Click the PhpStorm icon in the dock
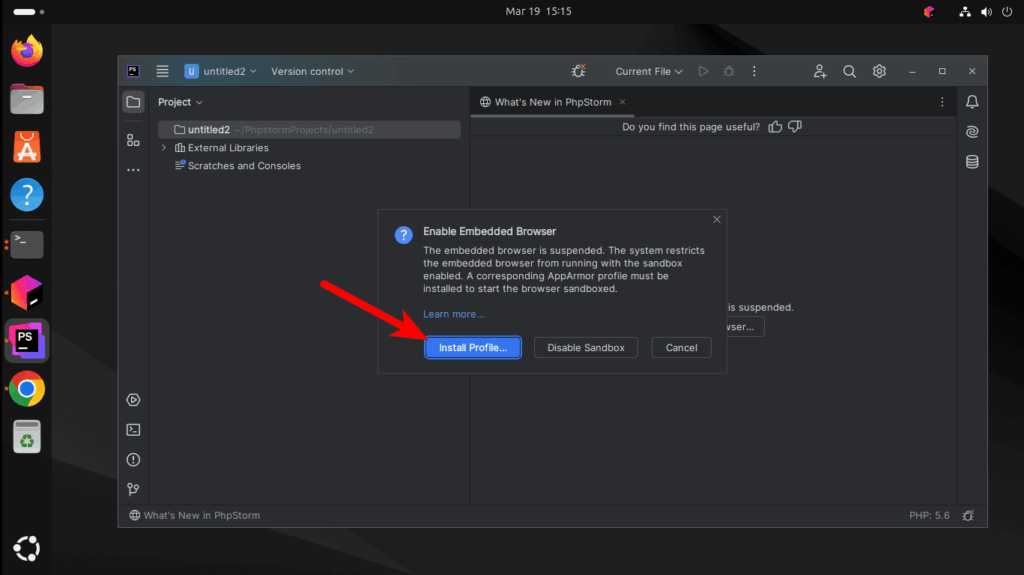 27,340
